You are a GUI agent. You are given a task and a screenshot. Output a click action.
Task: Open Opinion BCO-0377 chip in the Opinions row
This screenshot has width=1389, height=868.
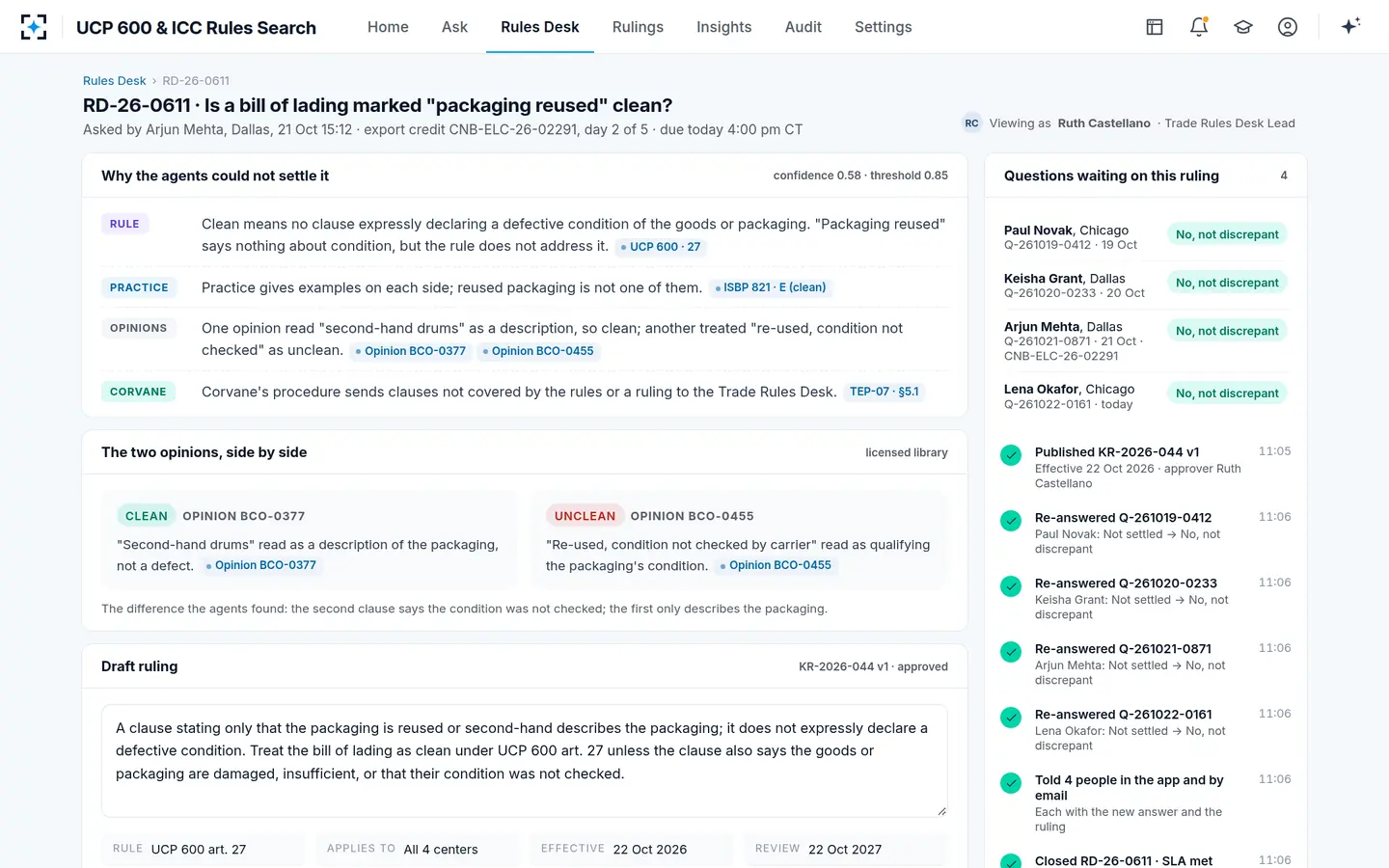[411, 351]
